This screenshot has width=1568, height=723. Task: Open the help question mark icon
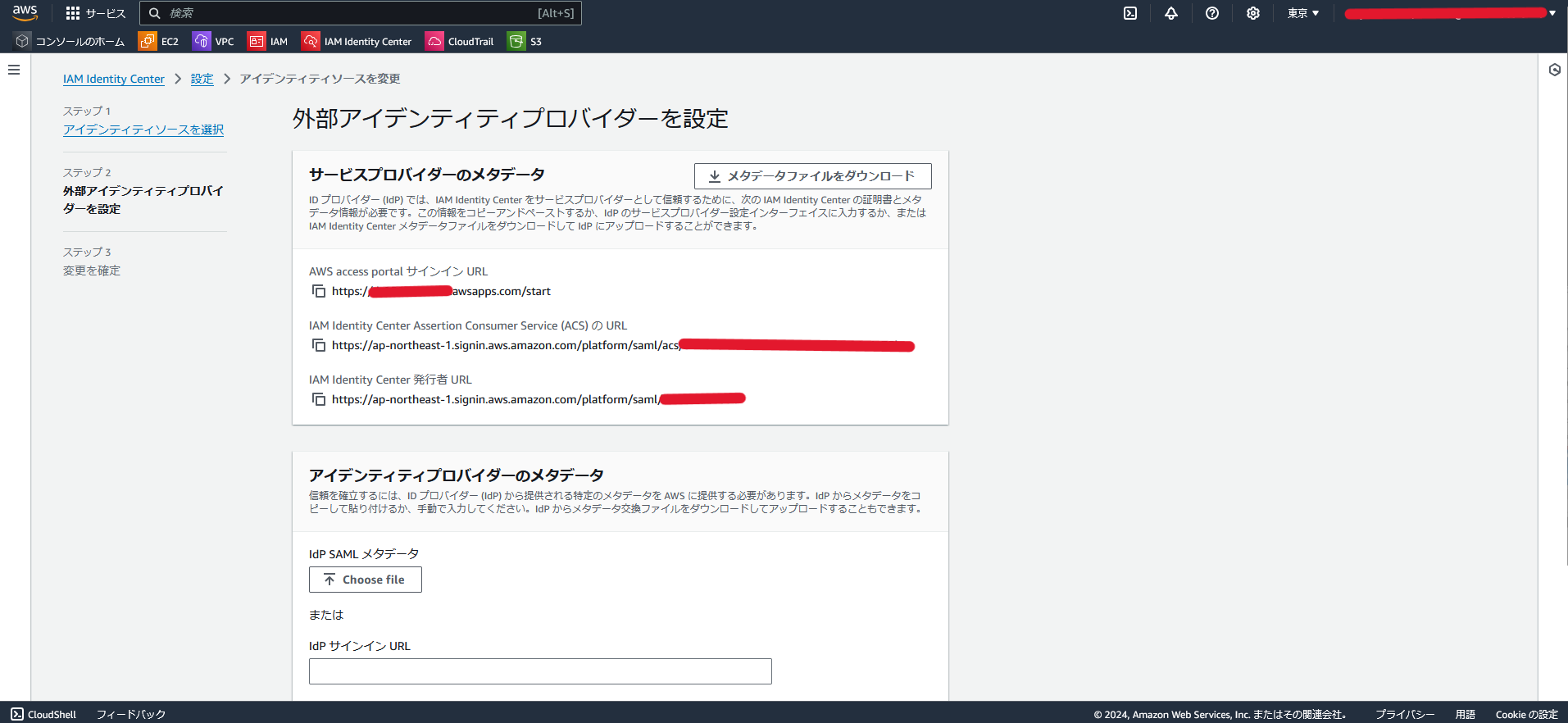coord(1212,13)
